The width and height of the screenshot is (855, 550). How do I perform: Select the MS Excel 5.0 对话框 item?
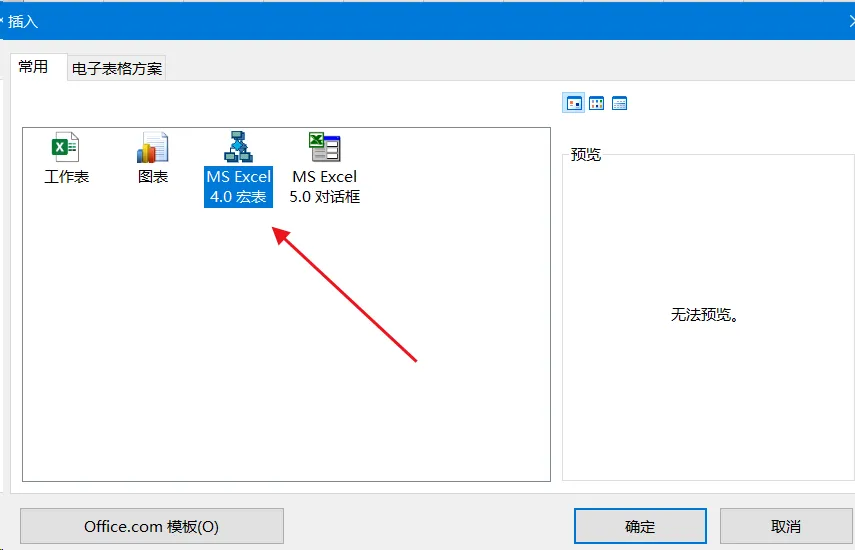coord(324,168)
